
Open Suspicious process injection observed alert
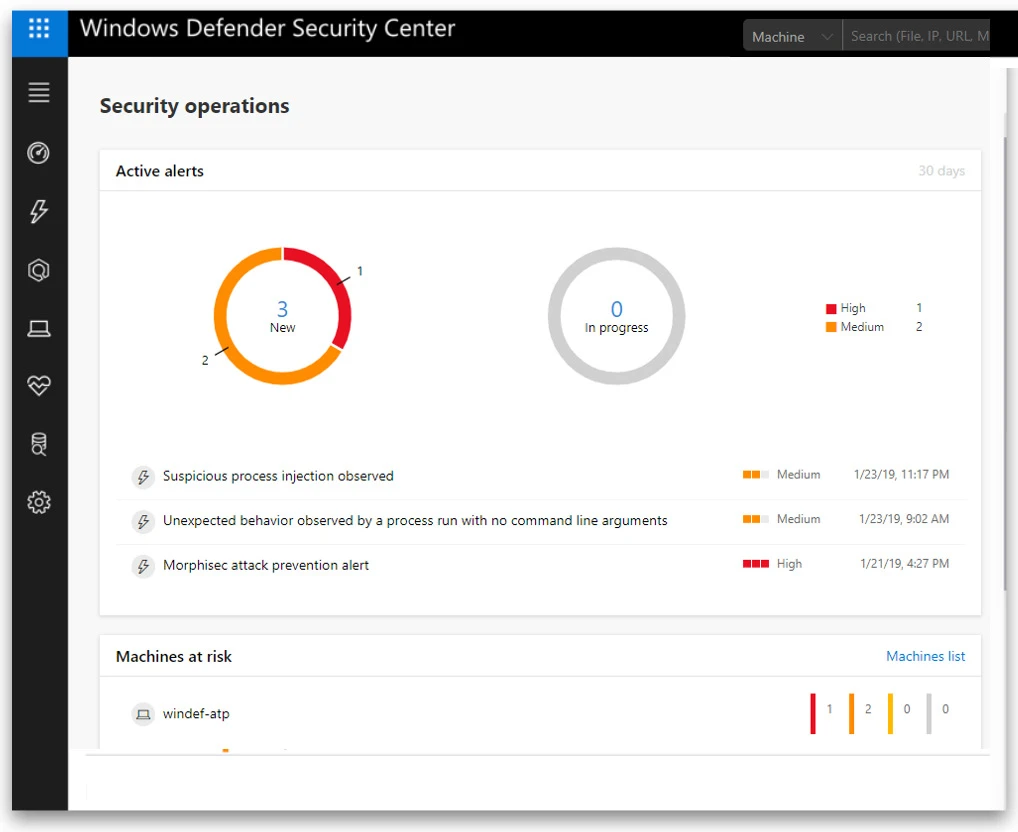point(278,476)
